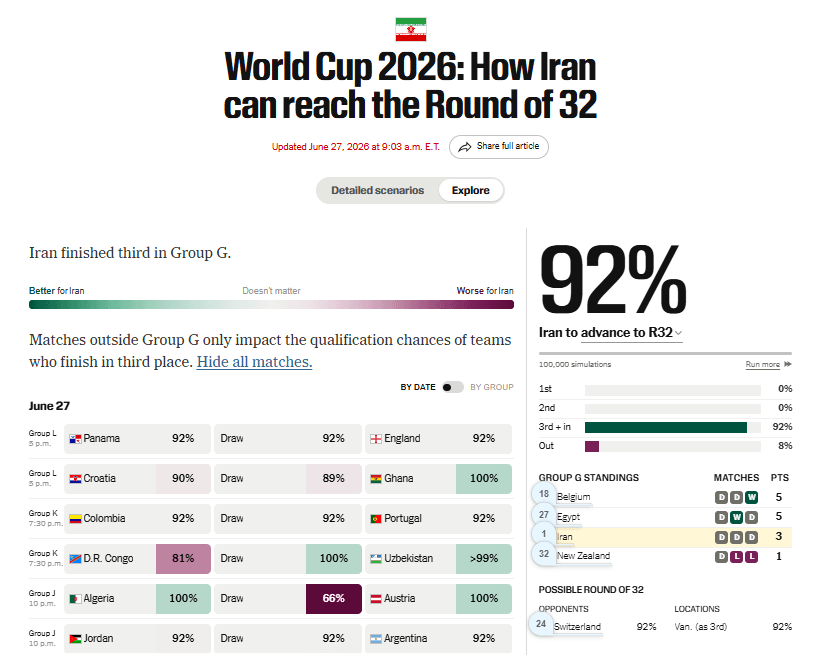Click the Ghana flag icon
This screenshot has width=820, height=655.
coord(376,479)
